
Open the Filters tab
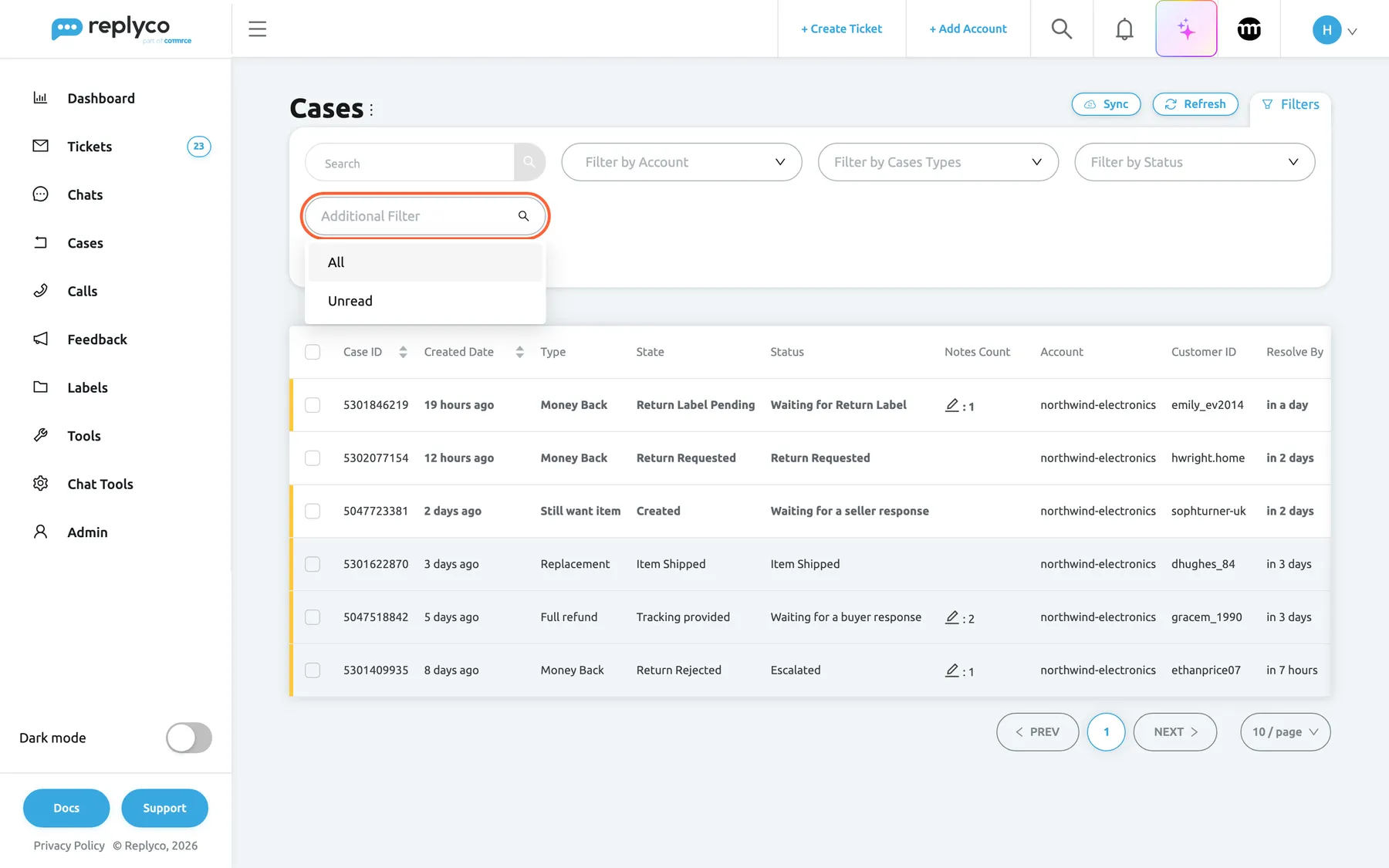coord(1290,104)
